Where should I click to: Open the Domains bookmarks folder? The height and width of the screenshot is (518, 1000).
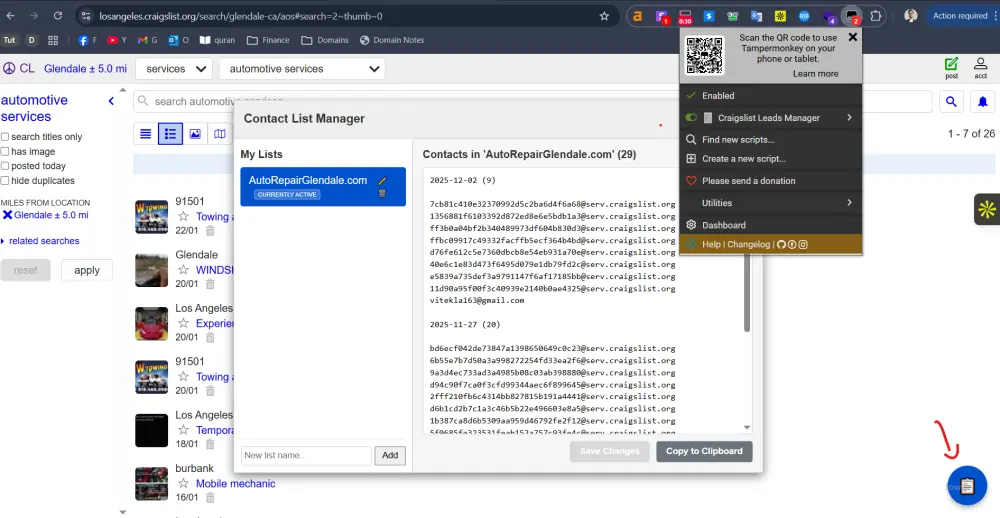[325, 40]
